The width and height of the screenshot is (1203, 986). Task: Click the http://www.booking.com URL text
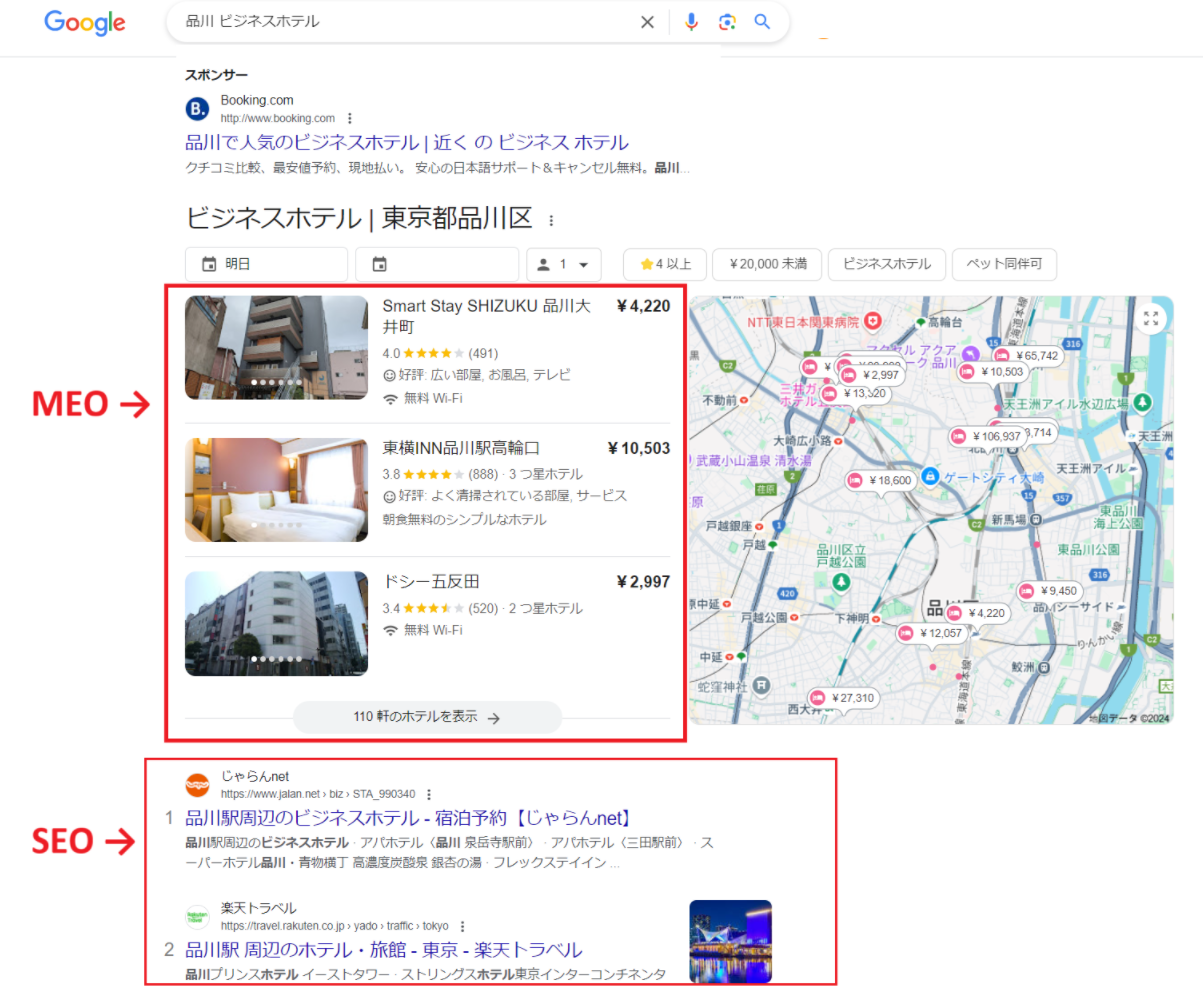(277, 118)
